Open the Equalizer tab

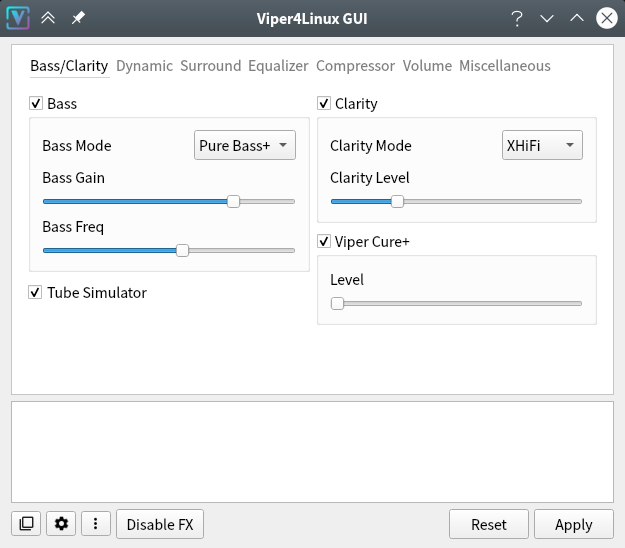coord(278,66)
